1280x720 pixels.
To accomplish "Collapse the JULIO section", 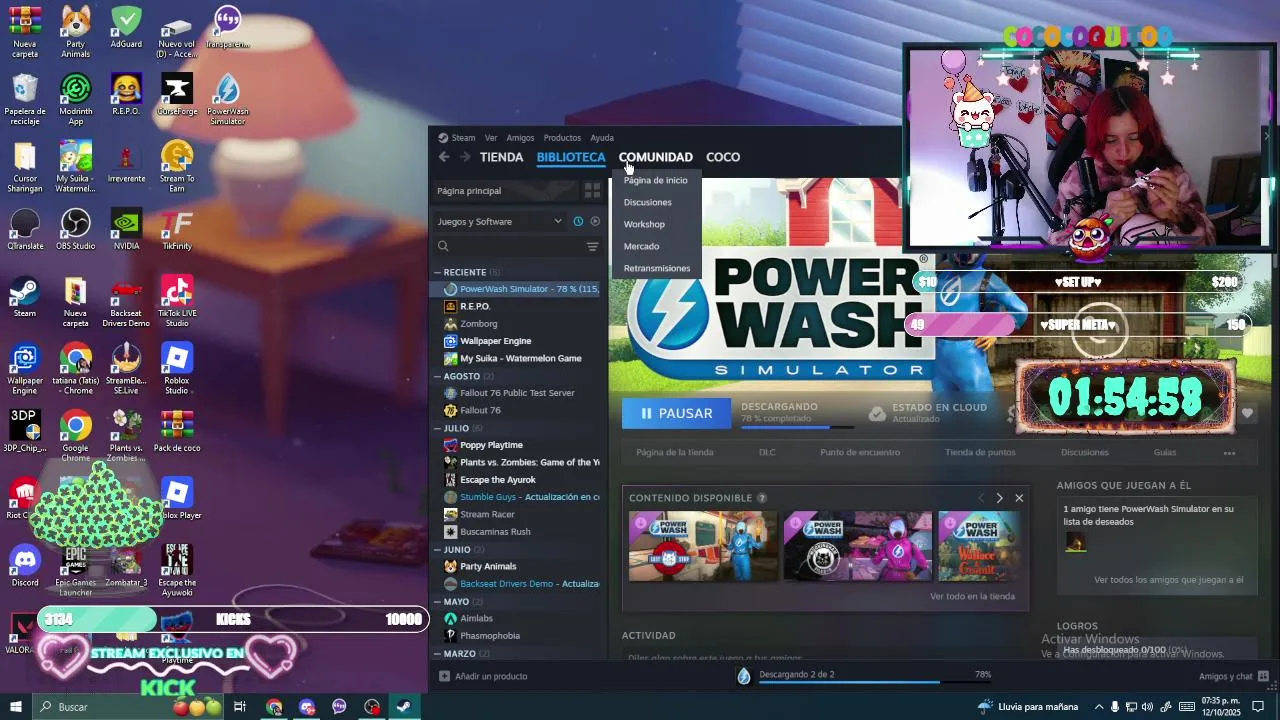I will pos(438,428).
